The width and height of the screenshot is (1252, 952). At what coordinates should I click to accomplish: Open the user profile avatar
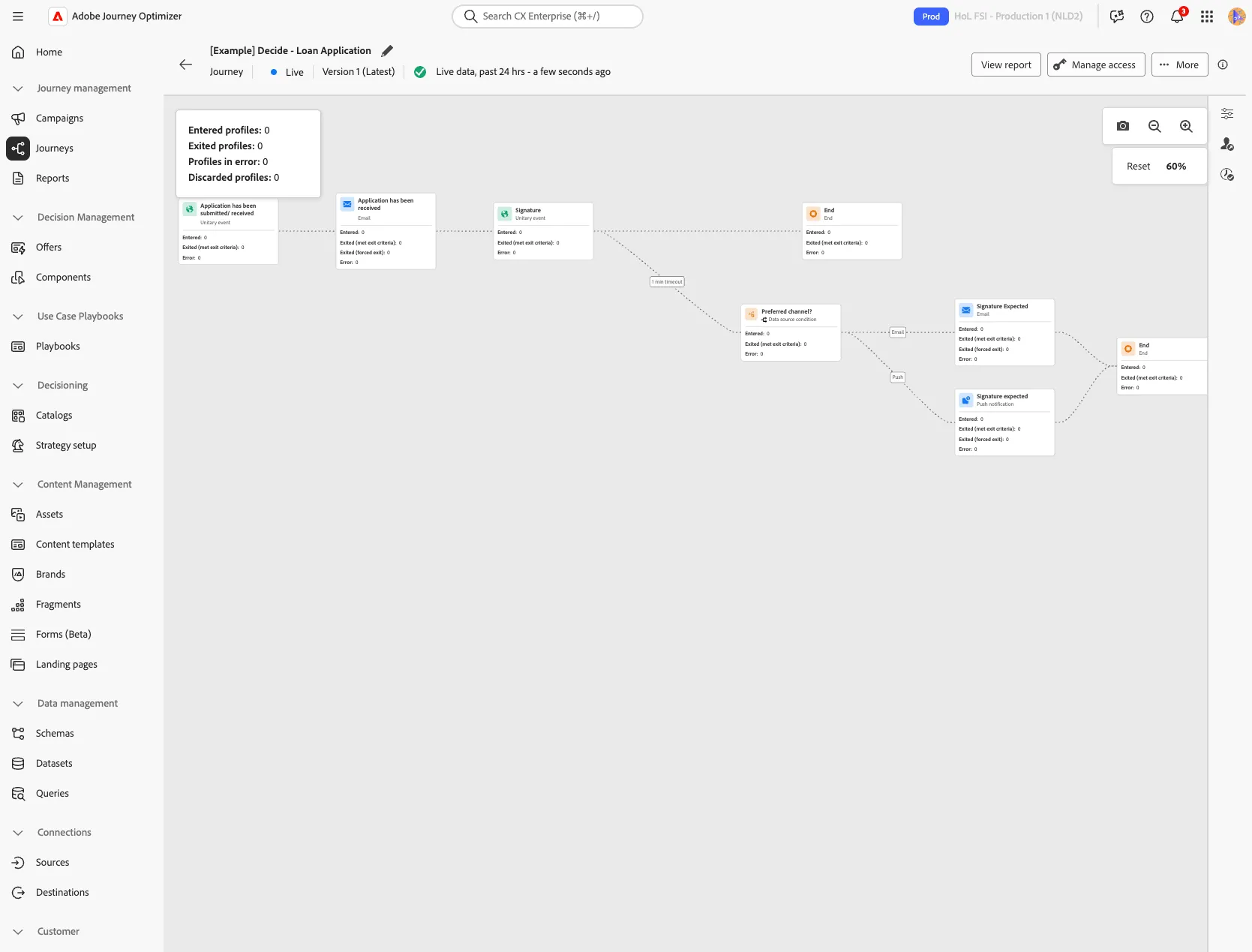click(x=1236, y=17)
